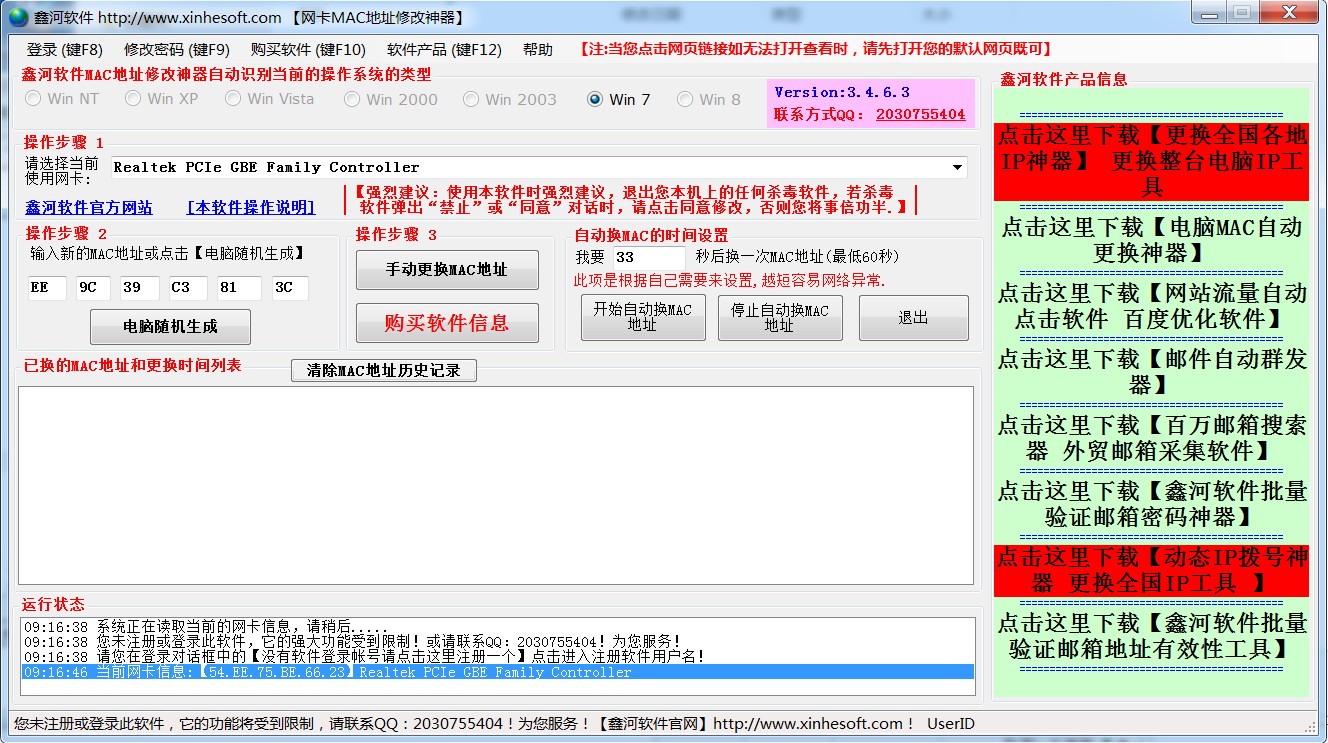This screenshot has height=743, width=1328.
Task: Open the 本软件操作说明 link
Action: 251,207
